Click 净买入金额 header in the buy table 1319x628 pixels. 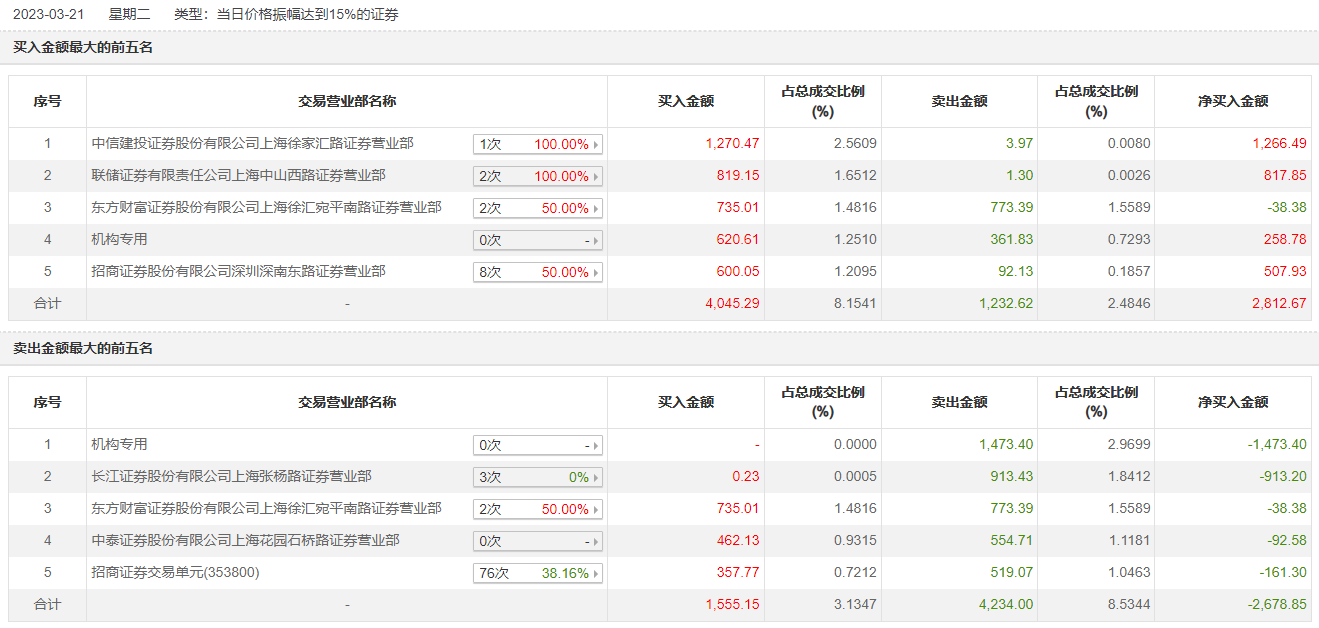1233,101
